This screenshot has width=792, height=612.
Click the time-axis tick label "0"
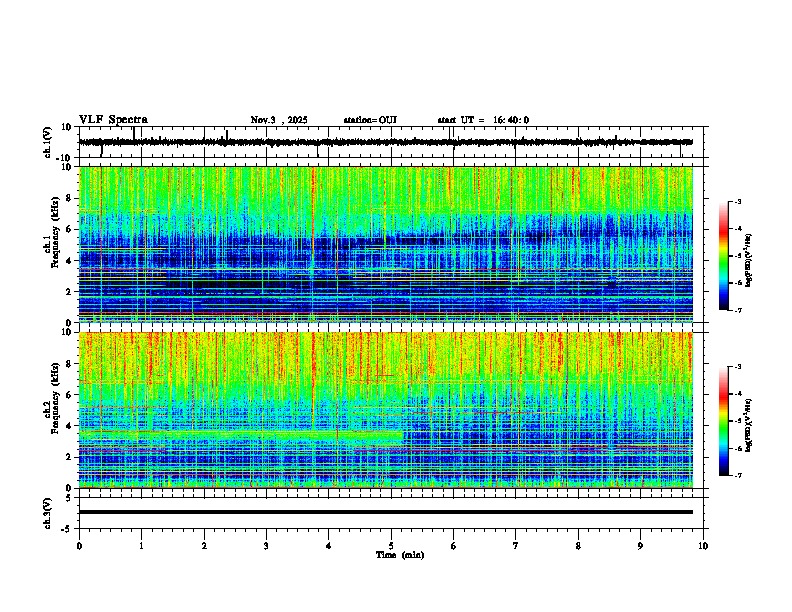79,546
